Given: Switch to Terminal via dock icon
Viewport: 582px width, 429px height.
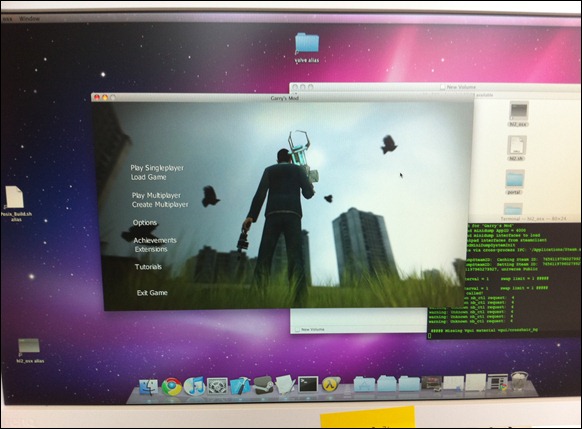Looking at the screenshot, I should click(308, 384).
